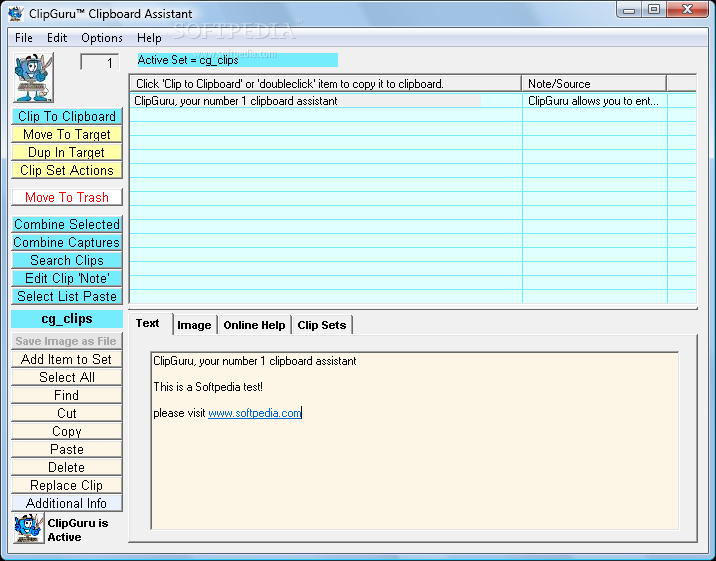Click the ClipGuru title bar application icon
The image size is (716, 561).
16,13
